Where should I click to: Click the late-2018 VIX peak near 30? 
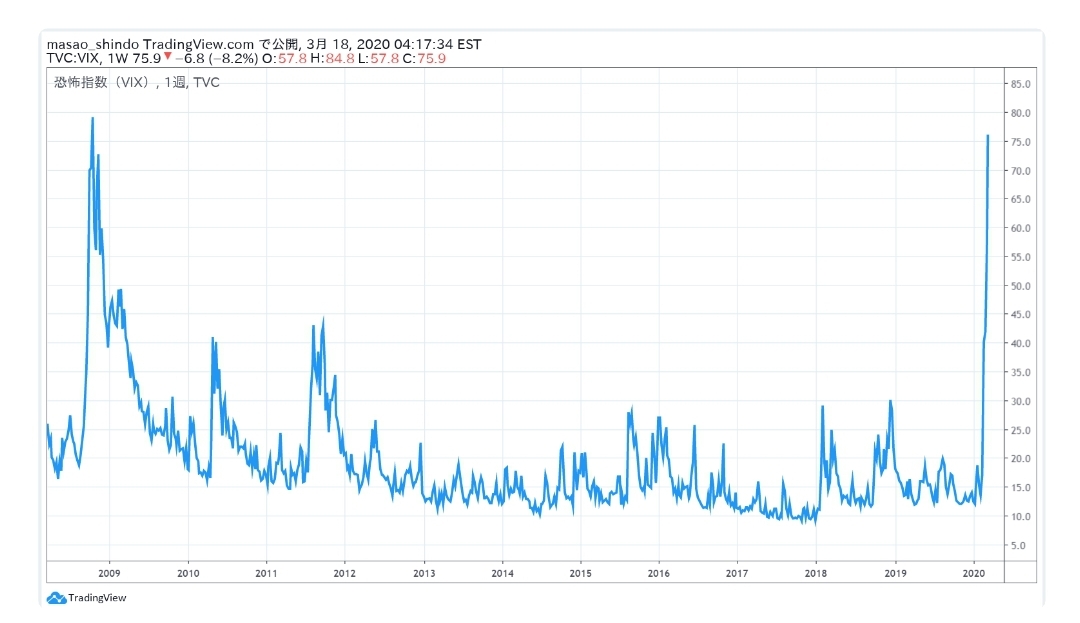point(891,402)
